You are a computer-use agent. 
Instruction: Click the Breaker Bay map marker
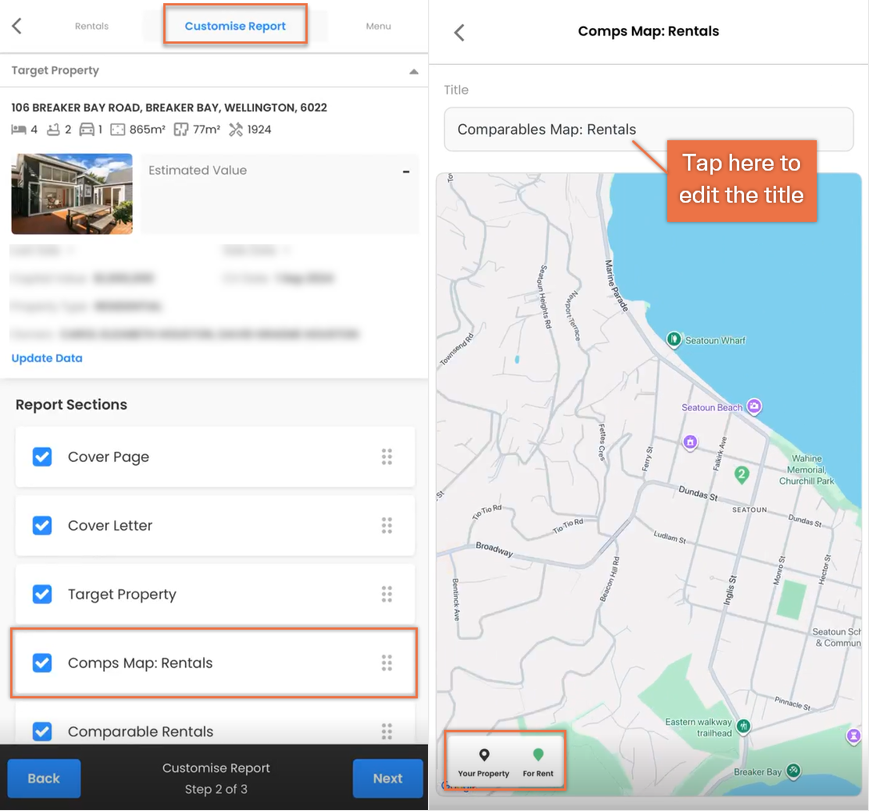pos(794,770)
